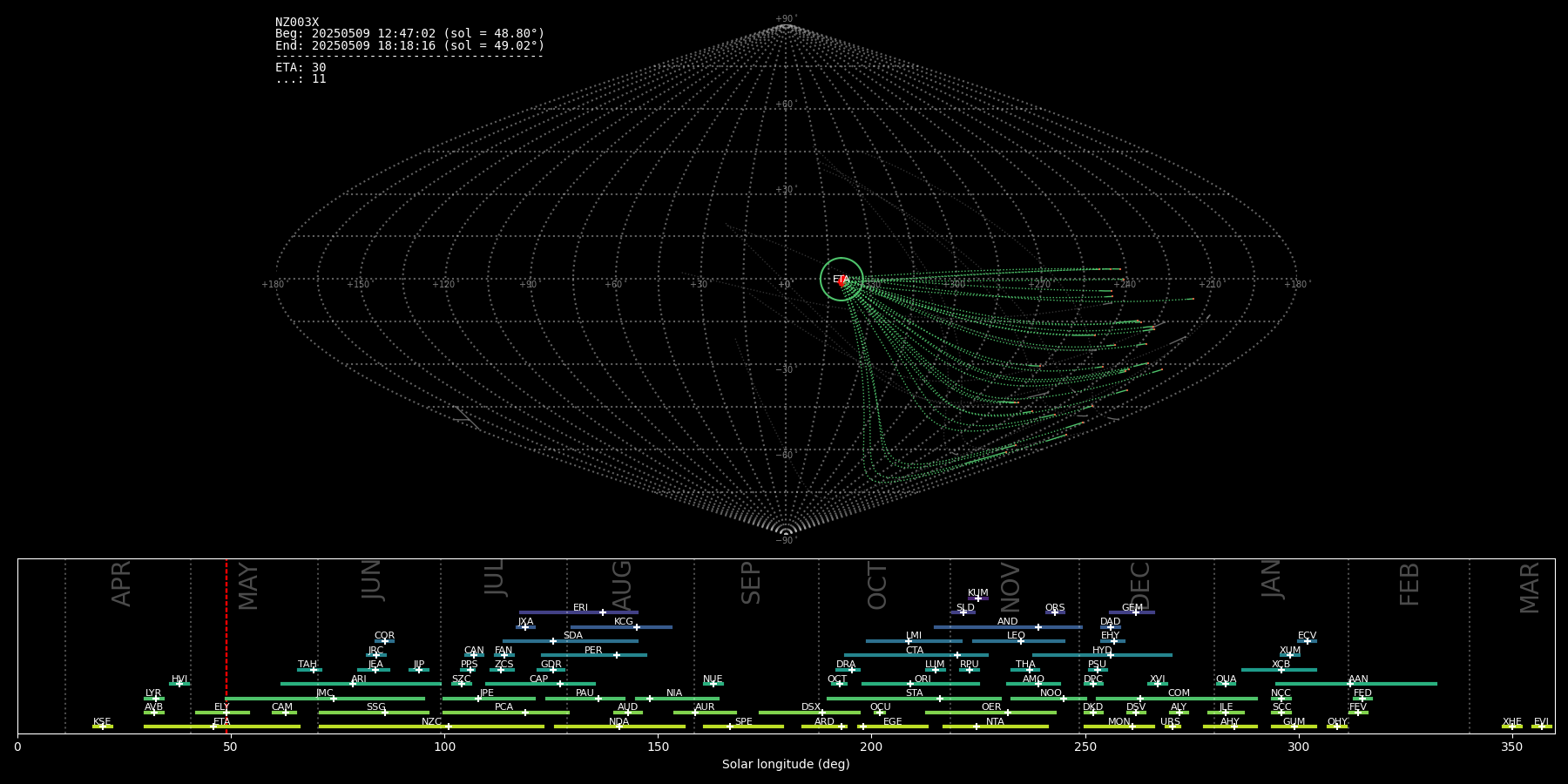Click the +90 north pole latitude label
The width and height of the screenshot is (1568, 784).
pyautogui.click(x=786, y=19)
